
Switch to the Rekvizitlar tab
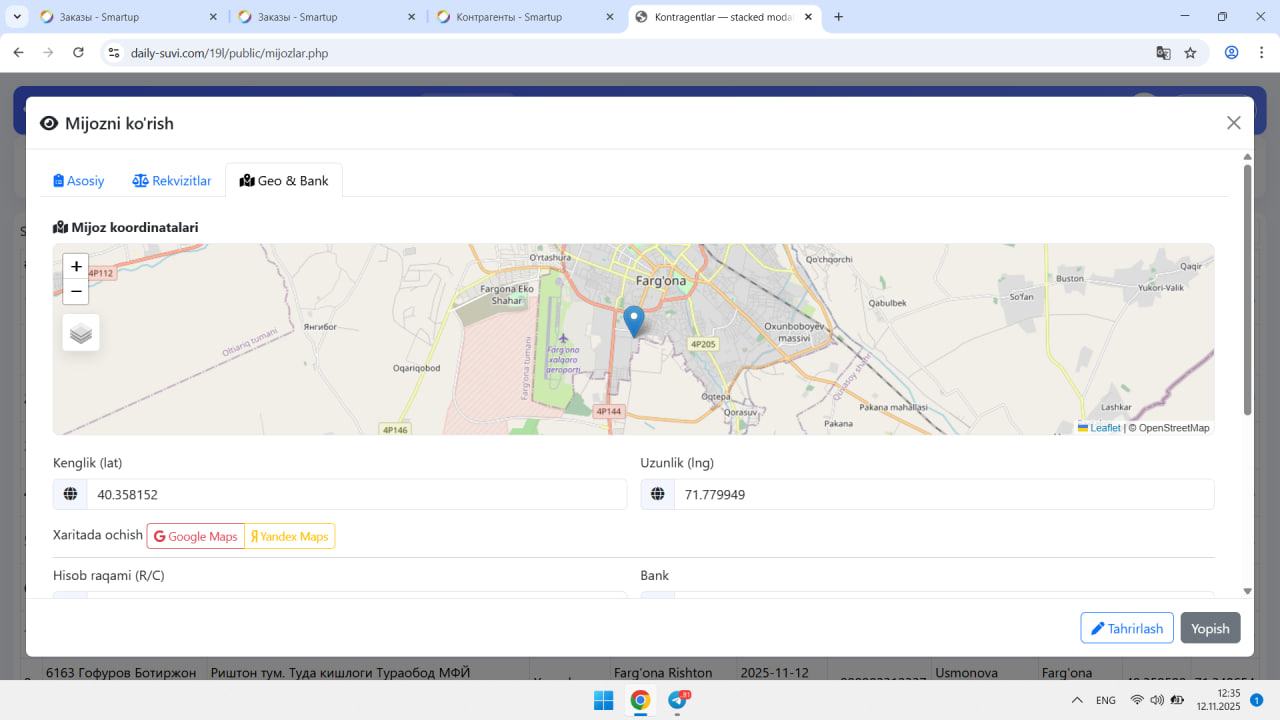(172, 181)
